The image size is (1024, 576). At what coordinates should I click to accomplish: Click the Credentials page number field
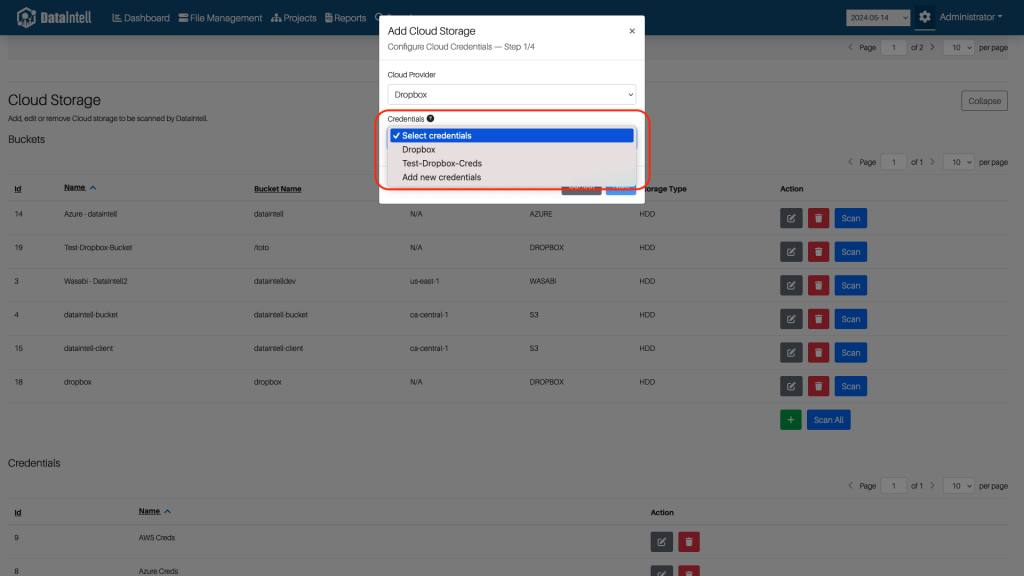pyautogui.click(x=893, y=485)
